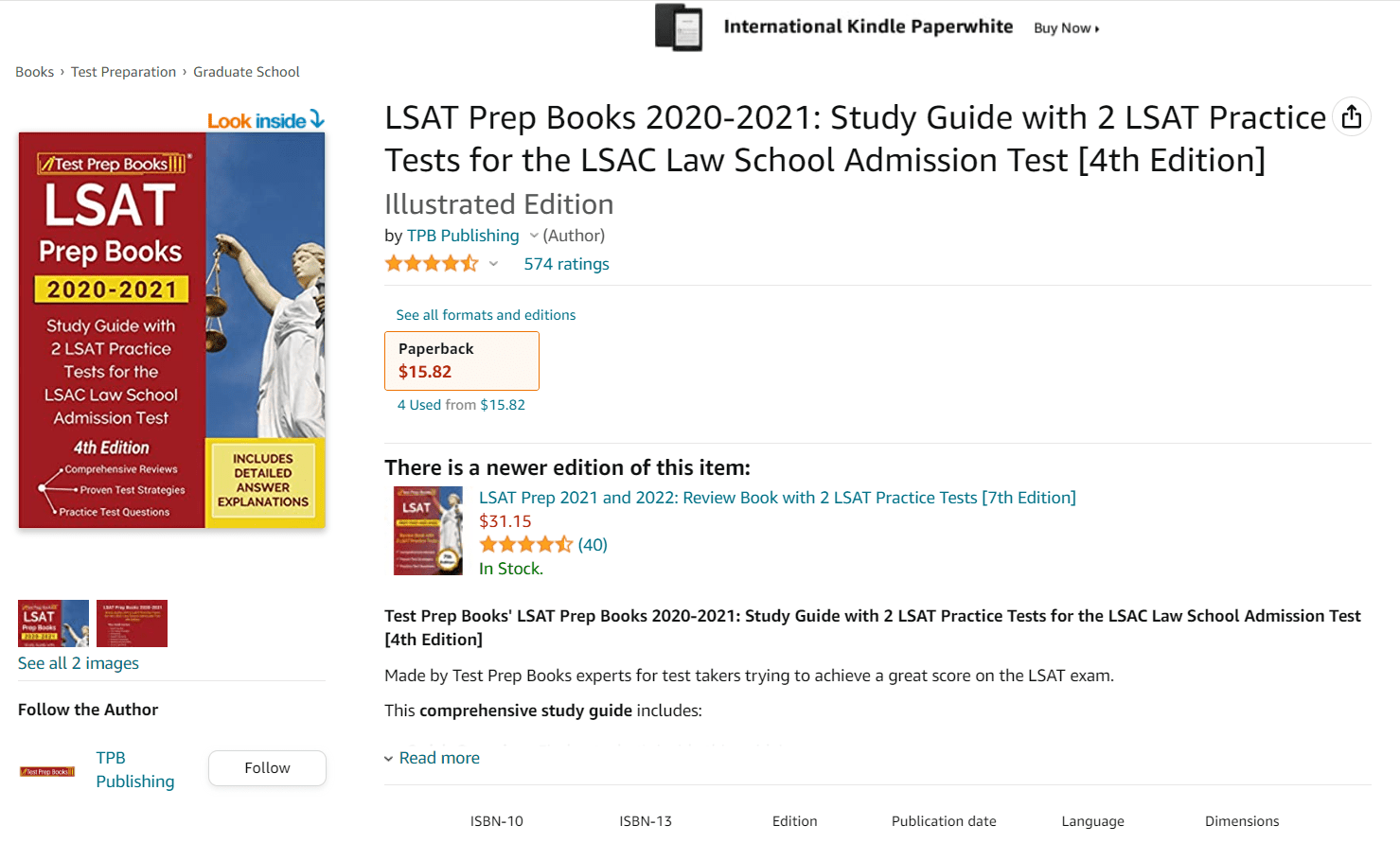1400x843 pixels.
Task: Click "4 Used from $15.82"
Action: (462, 403)
